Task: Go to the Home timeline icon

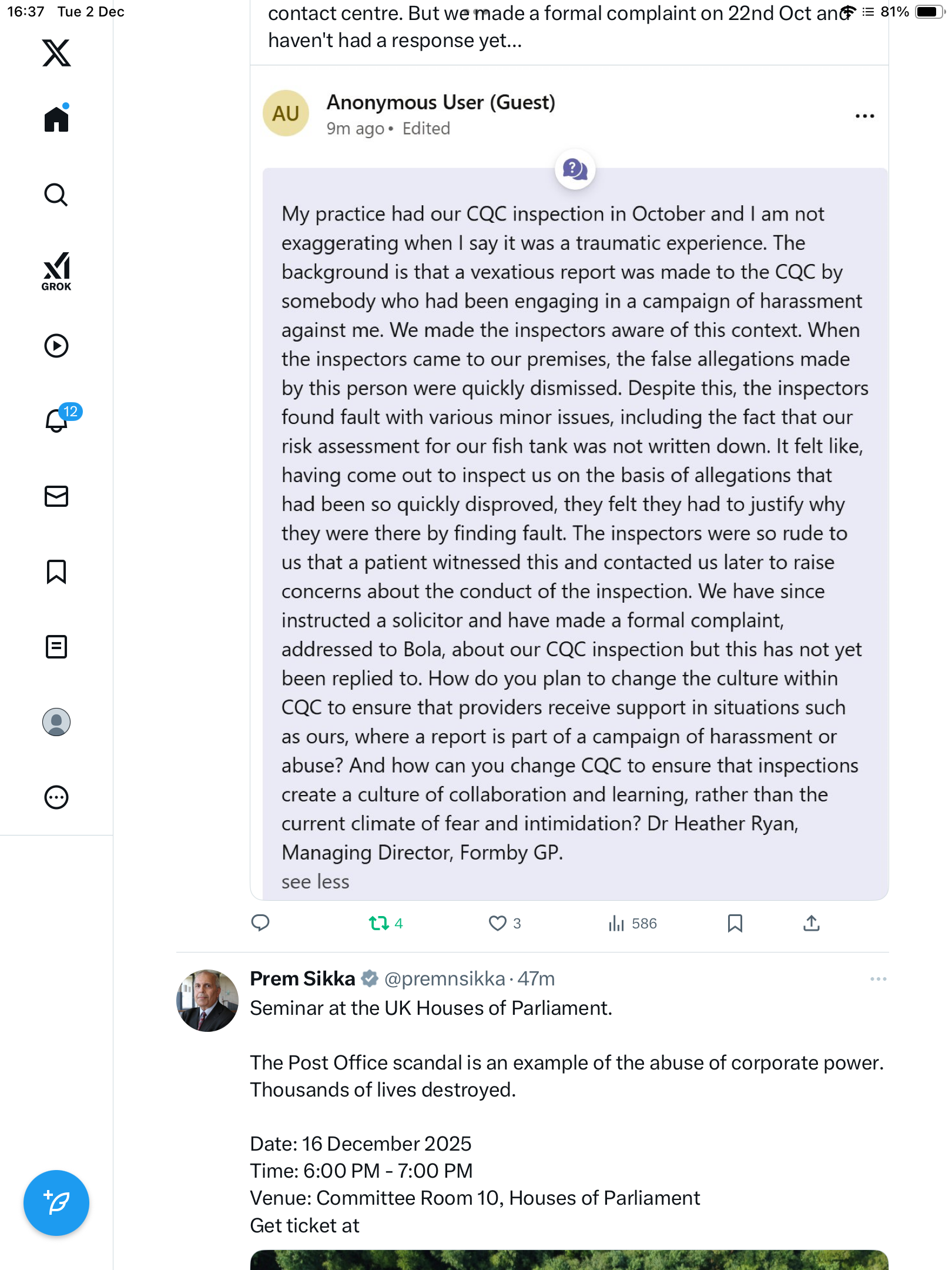Action: [56, 119]
